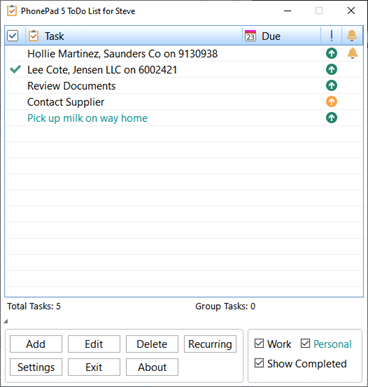The width and height of the screenshot is (368, 387).
Task: Click green priority arrow for Review Documents
Action: click(331, 85)
